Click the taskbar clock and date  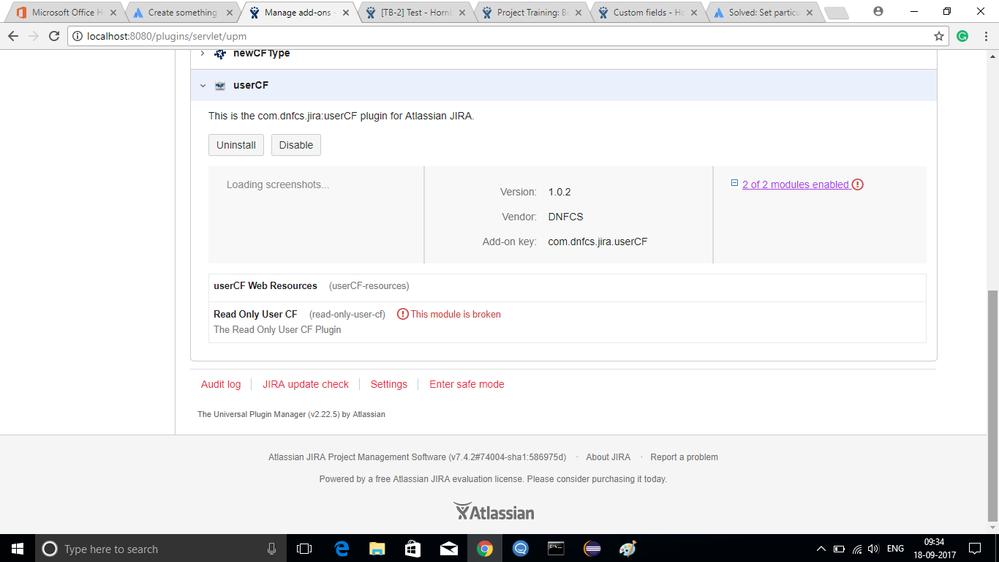(934, 549)
